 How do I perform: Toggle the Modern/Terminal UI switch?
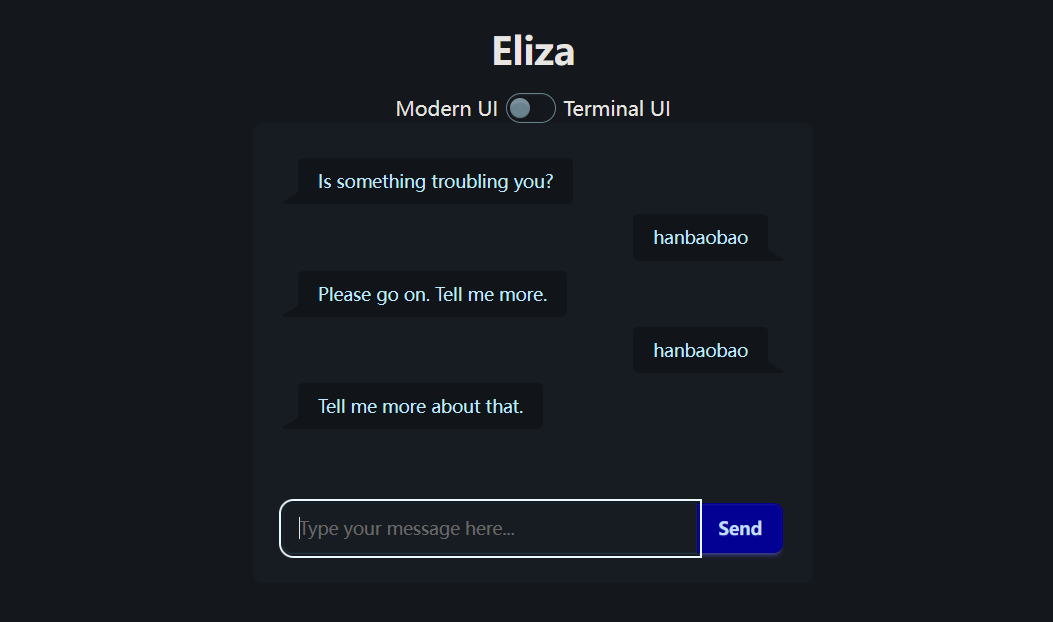click(x=531, y=109)
